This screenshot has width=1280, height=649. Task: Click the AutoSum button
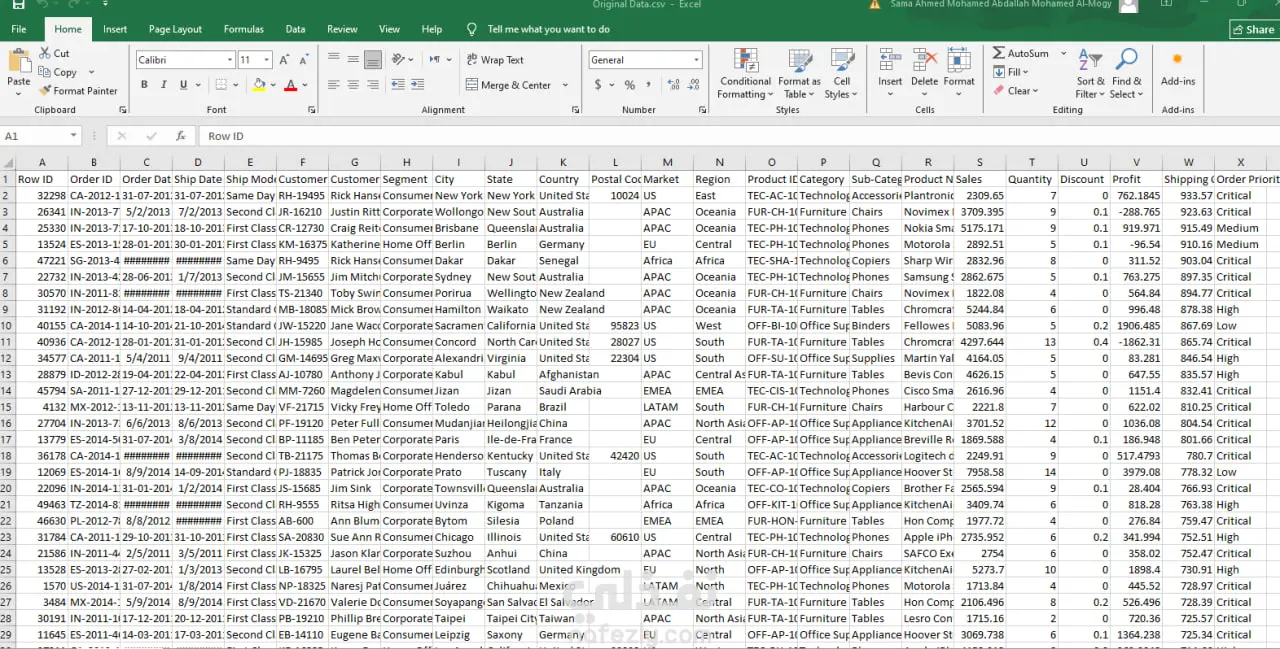(1020, 53)
